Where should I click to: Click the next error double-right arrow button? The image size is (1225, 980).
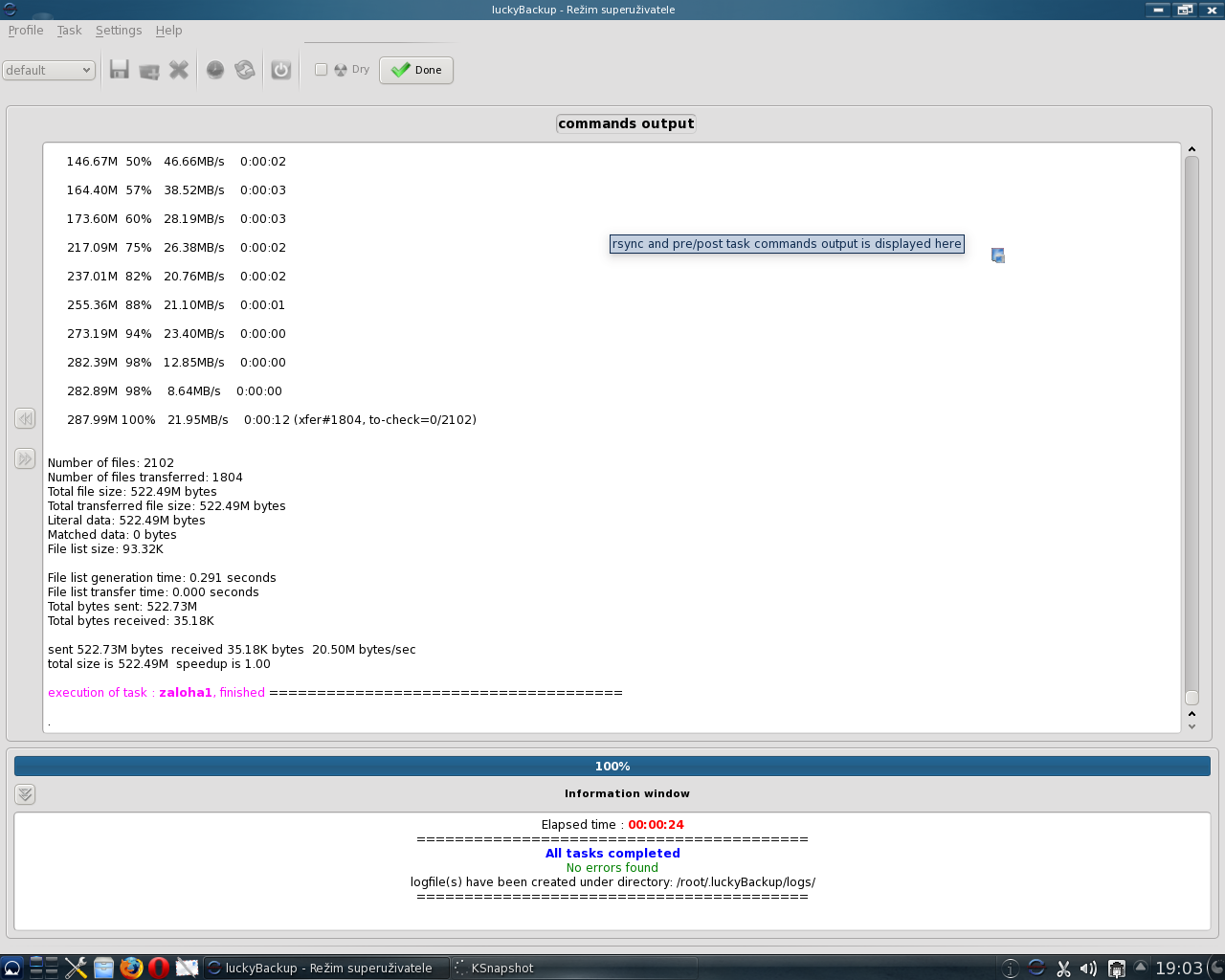[25, 458]
